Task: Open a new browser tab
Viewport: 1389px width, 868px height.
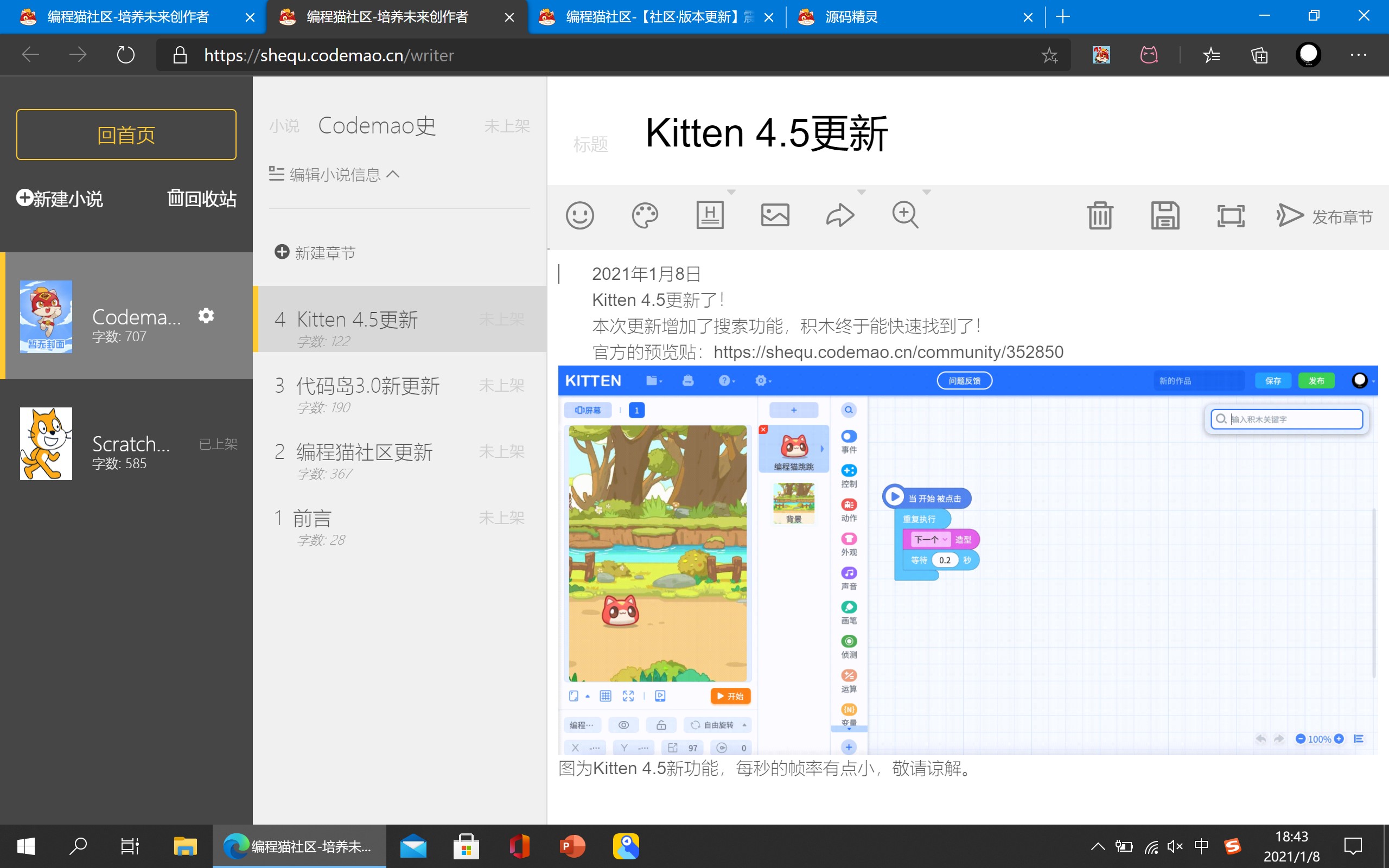Action: tap(1063, 17)
